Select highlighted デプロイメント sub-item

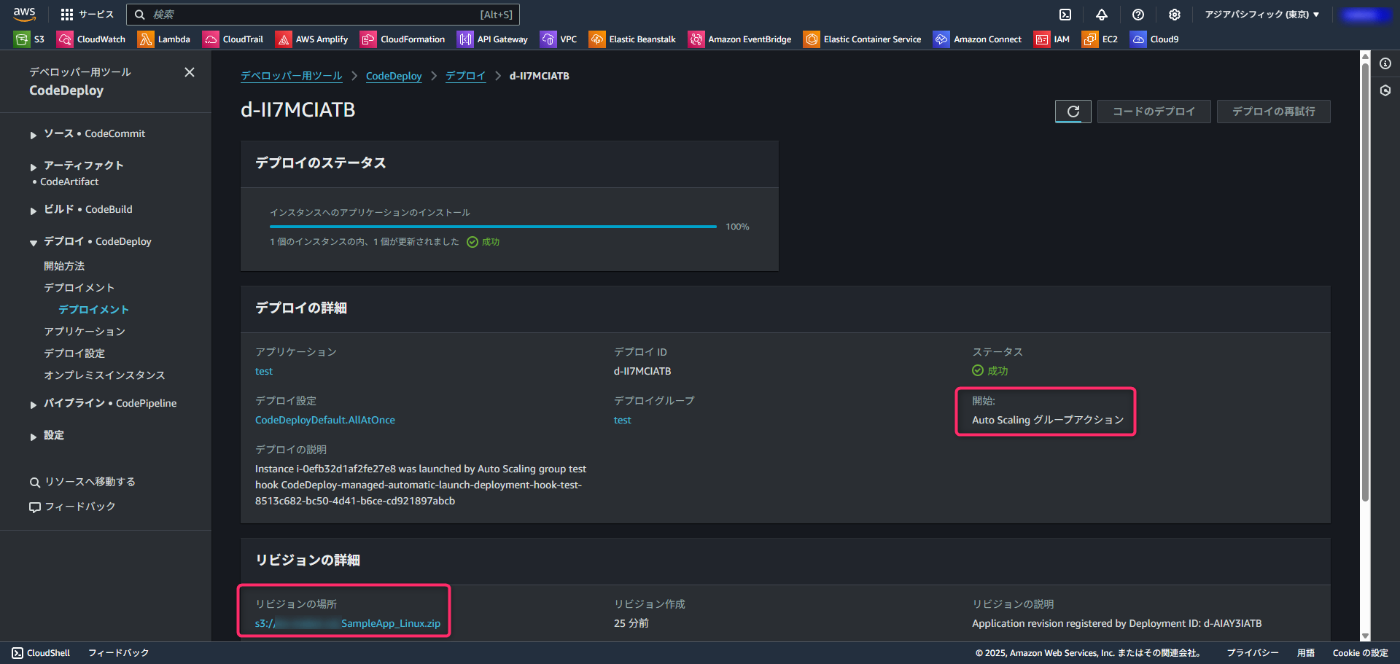point(94,310)
